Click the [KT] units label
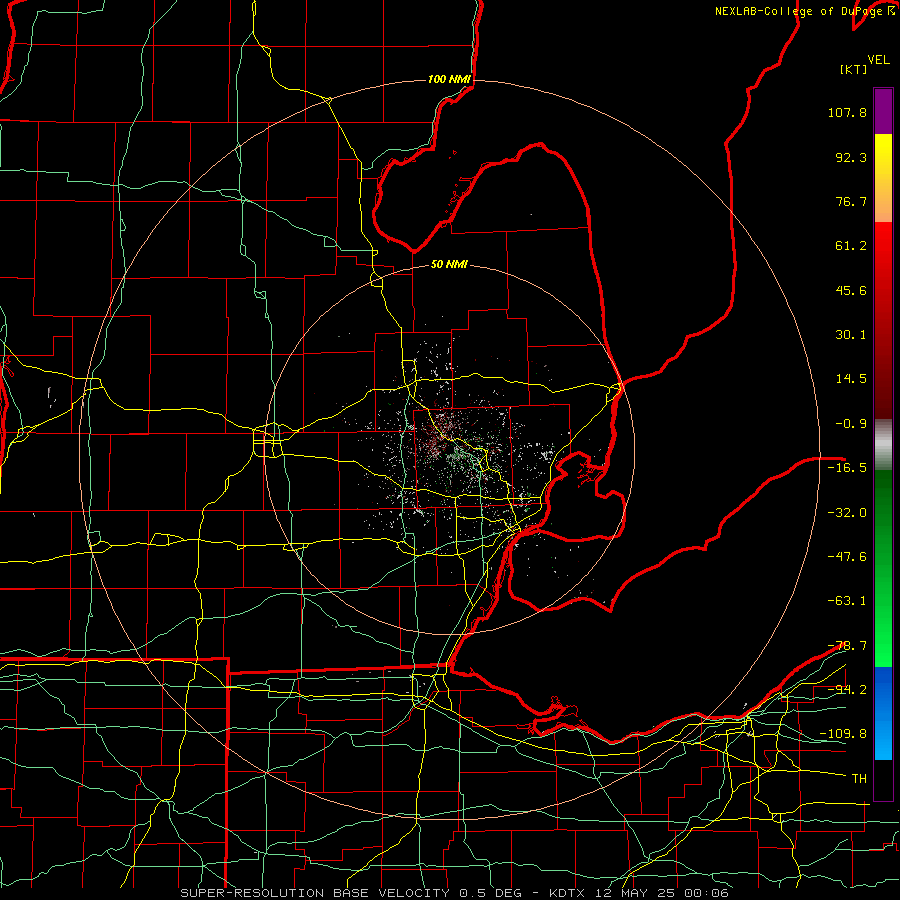 pos(853,69)
